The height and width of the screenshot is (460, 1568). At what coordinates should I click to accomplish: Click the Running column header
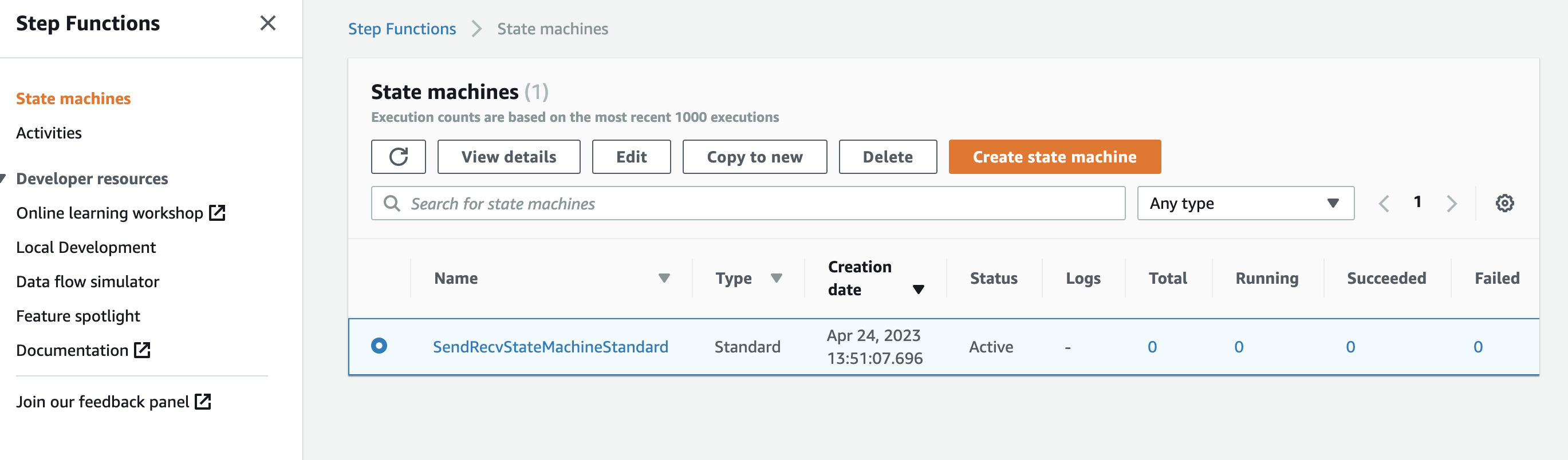(x=1267, y=279)
